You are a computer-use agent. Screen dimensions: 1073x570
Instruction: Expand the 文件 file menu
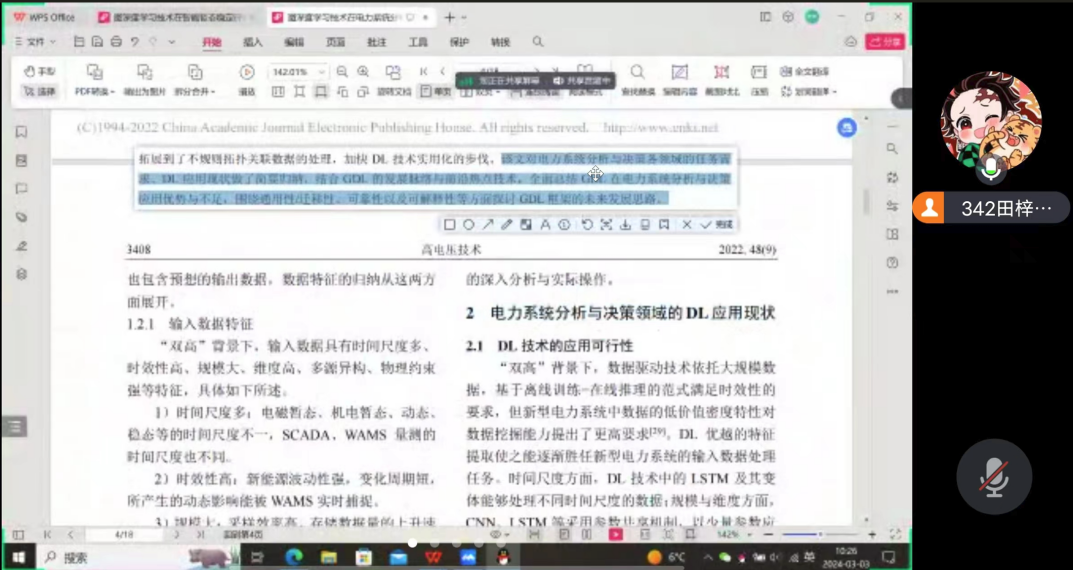coord(36,42)
